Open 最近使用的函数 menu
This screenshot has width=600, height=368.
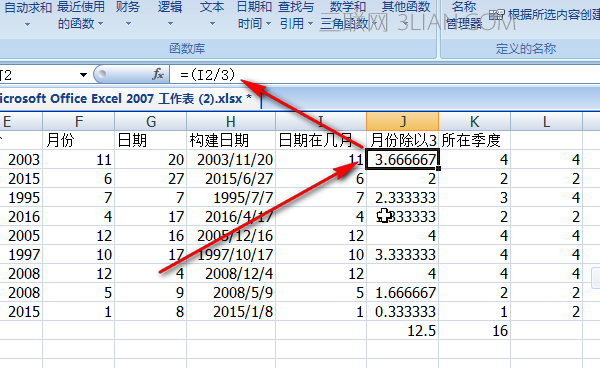(81, 15)
